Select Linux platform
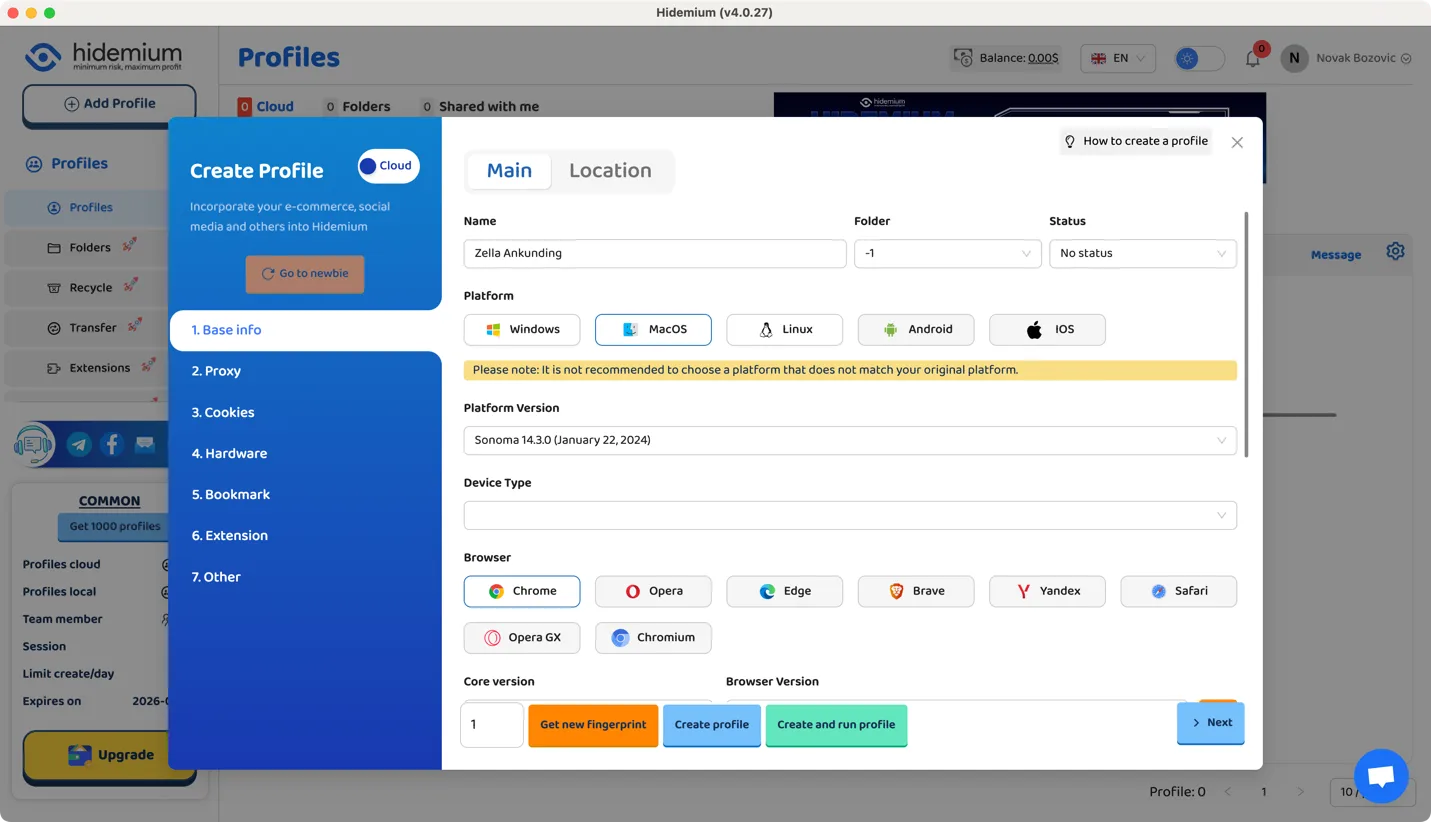The width and height of the screenshot is (1431, 822). (x=784, y=329)
